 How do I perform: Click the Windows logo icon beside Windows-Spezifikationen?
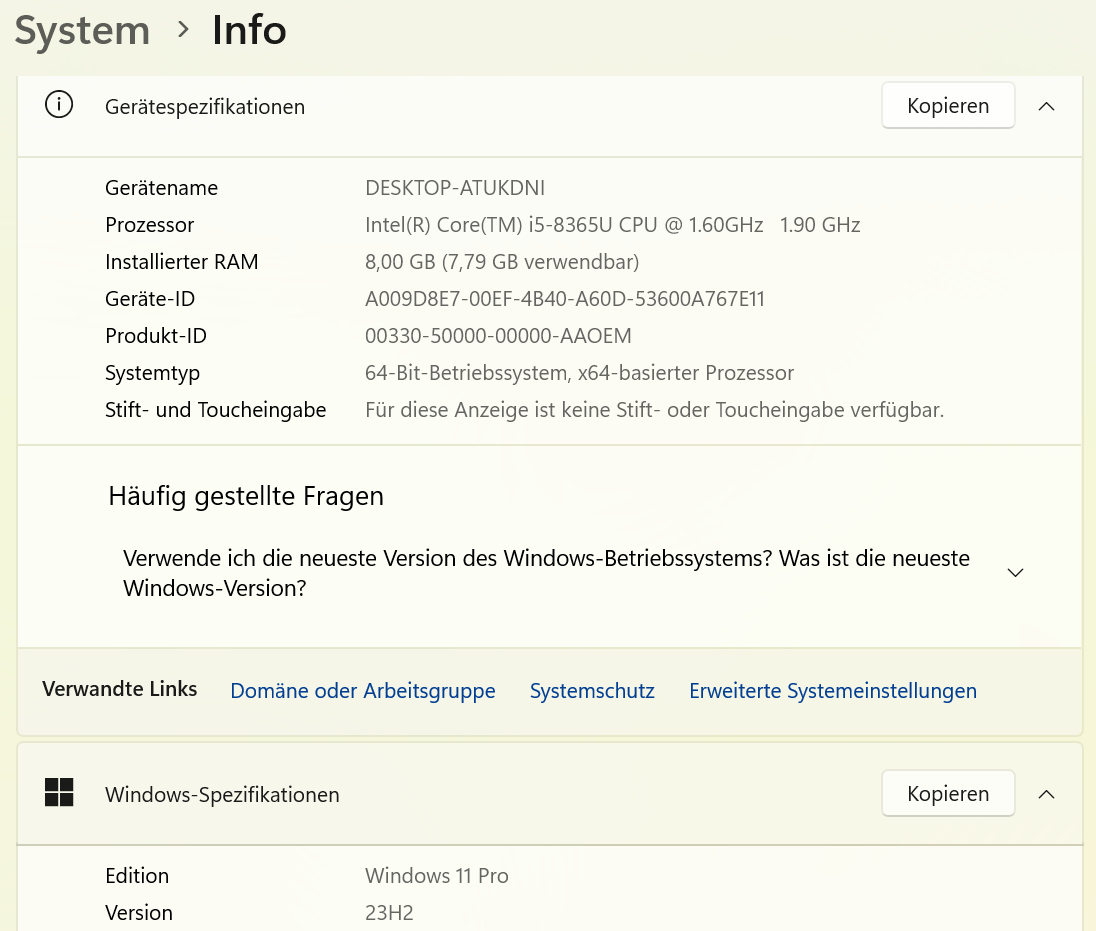point(59,793)
